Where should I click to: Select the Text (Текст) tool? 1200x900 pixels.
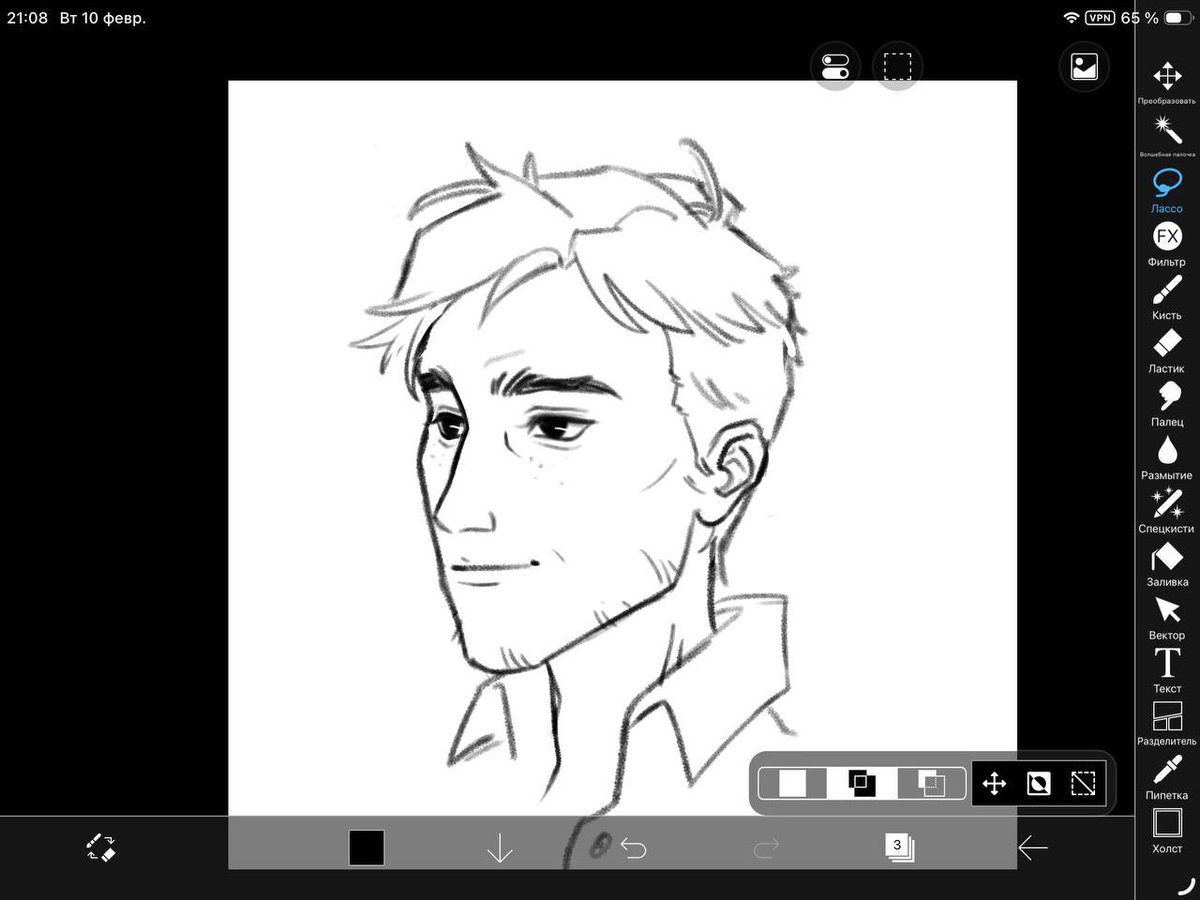(x=1167, y=670)
